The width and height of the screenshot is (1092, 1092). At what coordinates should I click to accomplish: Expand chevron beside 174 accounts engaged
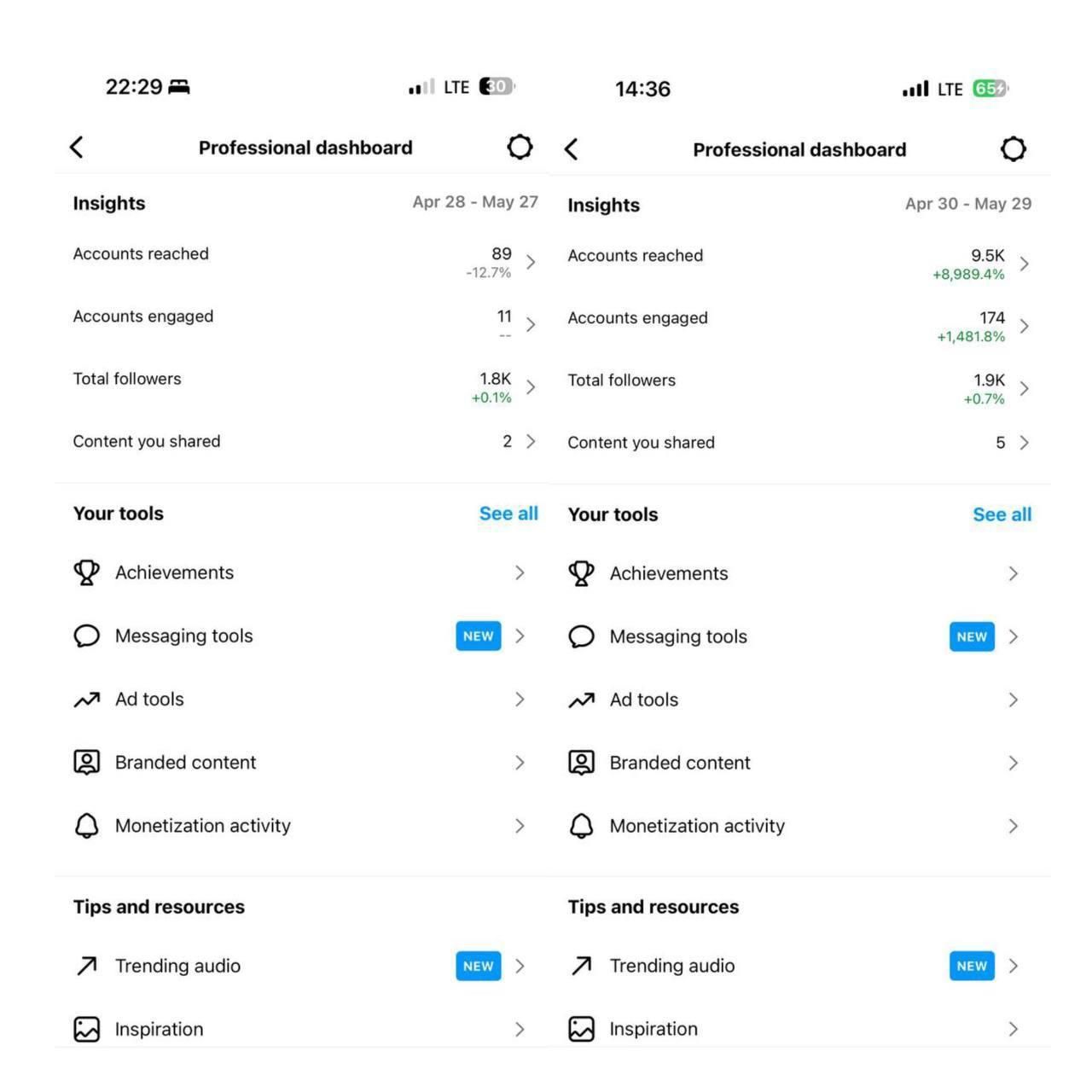1024,326
